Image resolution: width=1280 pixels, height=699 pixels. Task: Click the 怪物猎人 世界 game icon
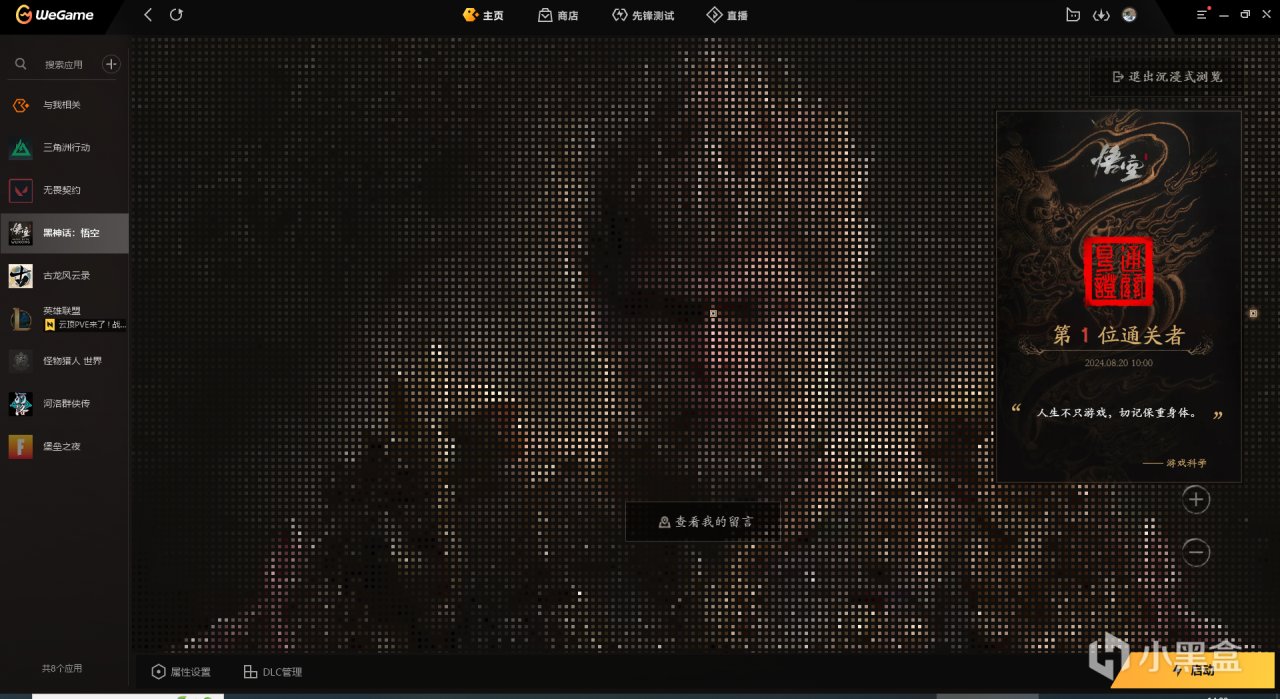21,361
